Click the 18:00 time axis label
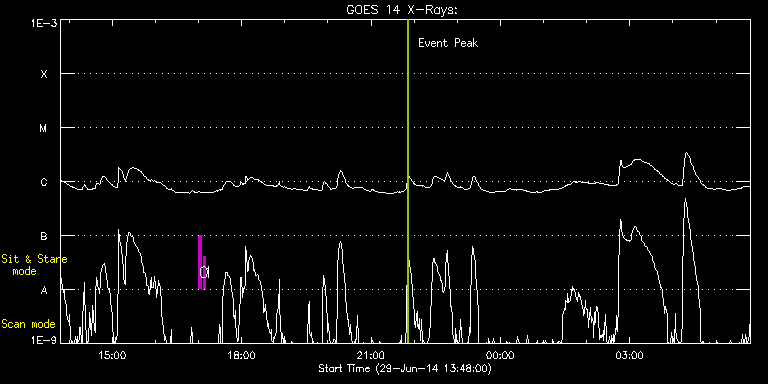 click(x=241, y=356)
